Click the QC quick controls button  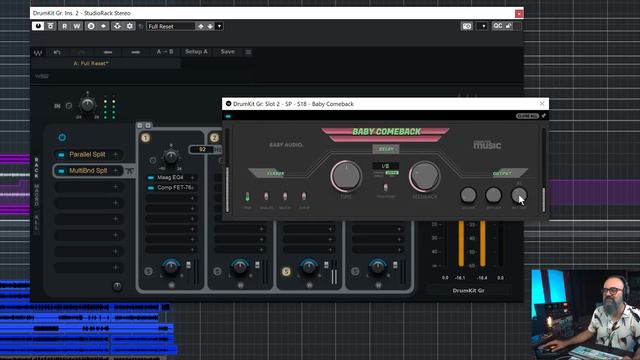[498, 26]
